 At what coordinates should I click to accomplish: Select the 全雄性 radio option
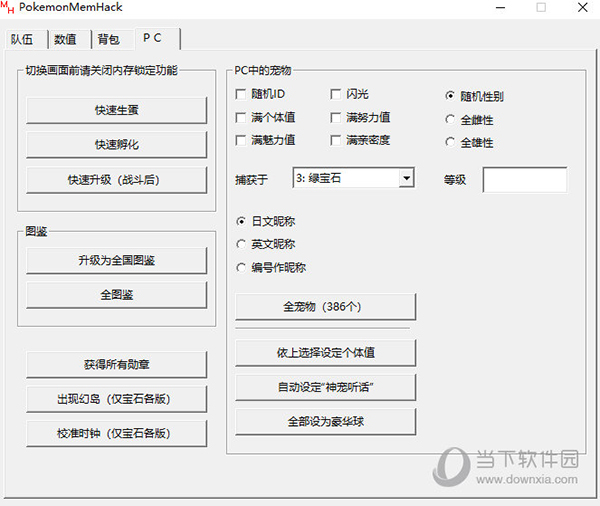tap(450, 142)
